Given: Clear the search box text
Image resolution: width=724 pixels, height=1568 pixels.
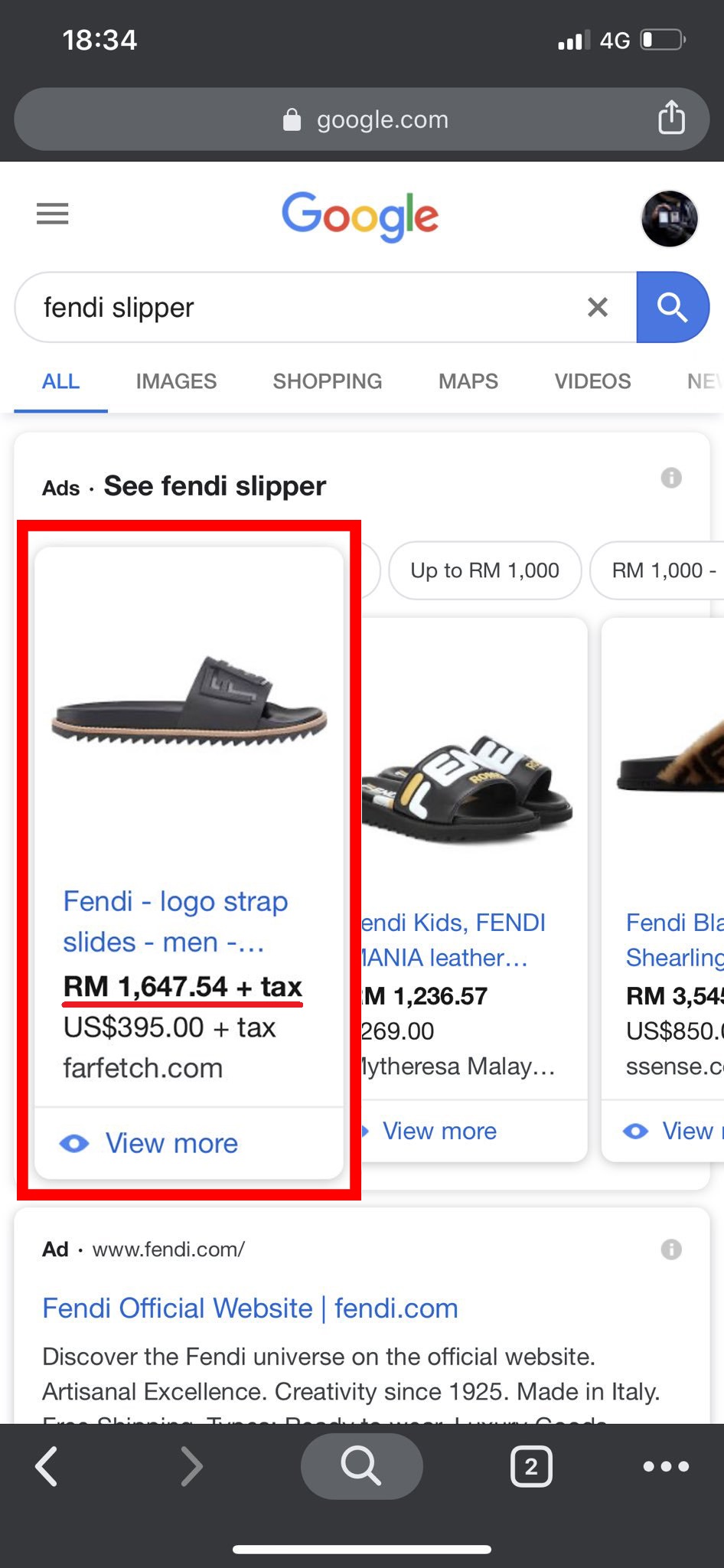Looking at the screenshot, I should [x=597, y=307].
